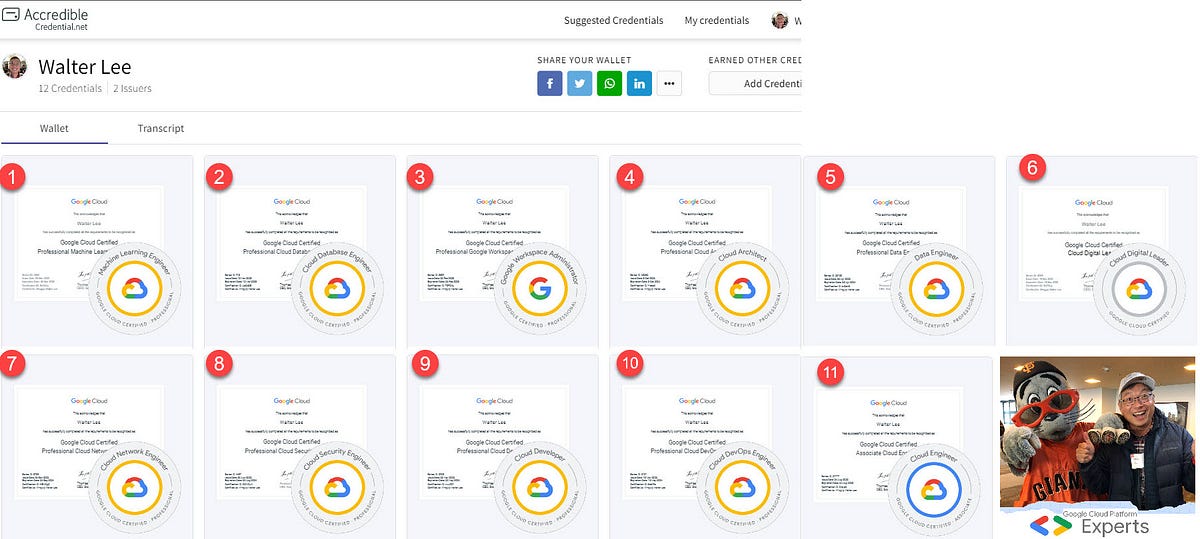Open Professional Data Engineer certificate card

point(899,251)
